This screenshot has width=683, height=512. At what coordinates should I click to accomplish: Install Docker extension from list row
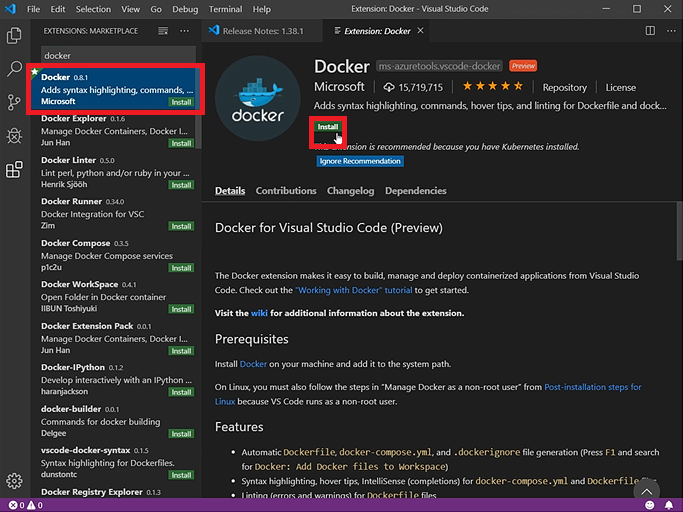(x=181, y=102)
